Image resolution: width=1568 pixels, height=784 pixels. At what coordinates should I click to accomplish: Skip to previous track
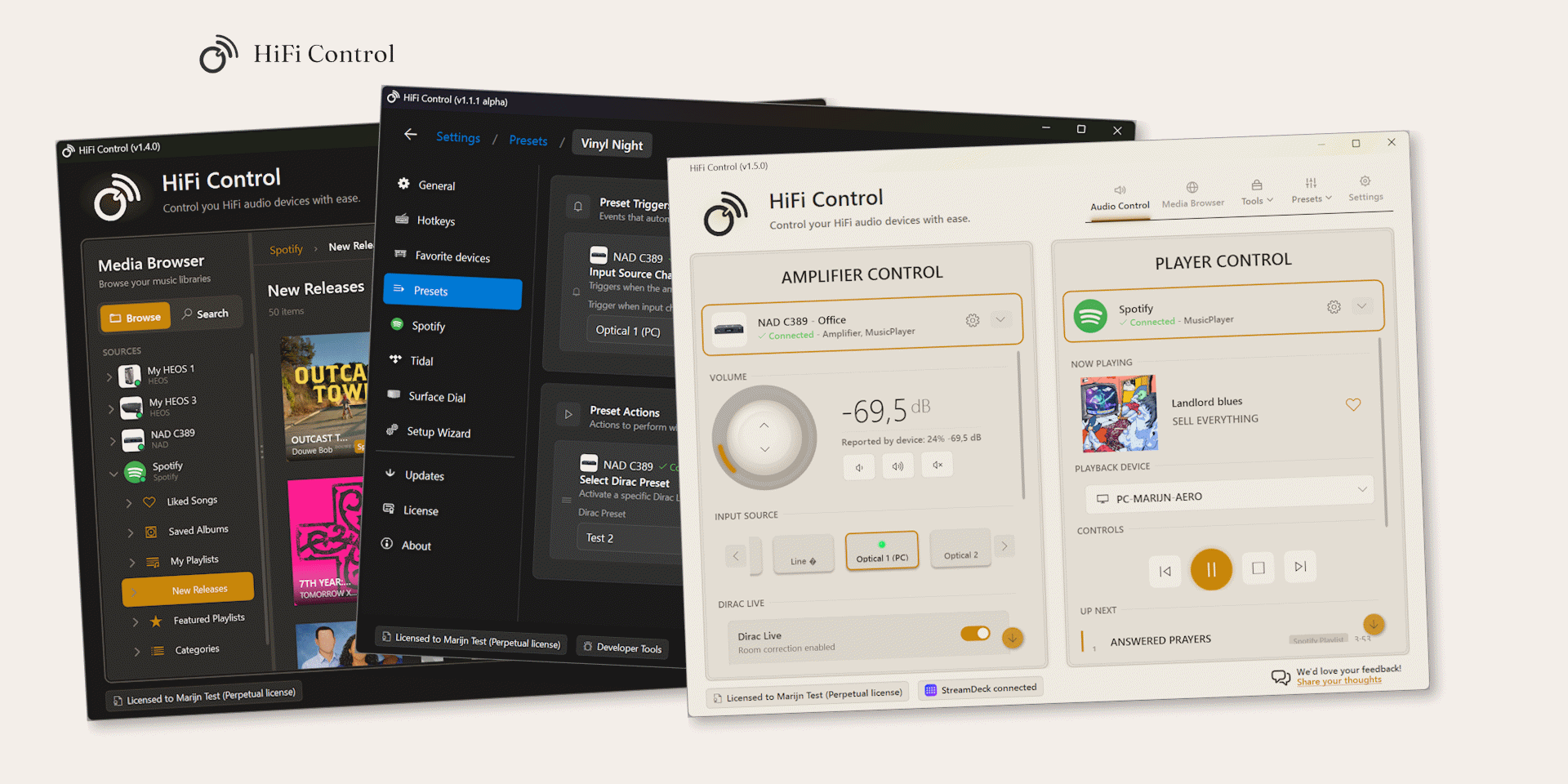[x=1165, y=571]
